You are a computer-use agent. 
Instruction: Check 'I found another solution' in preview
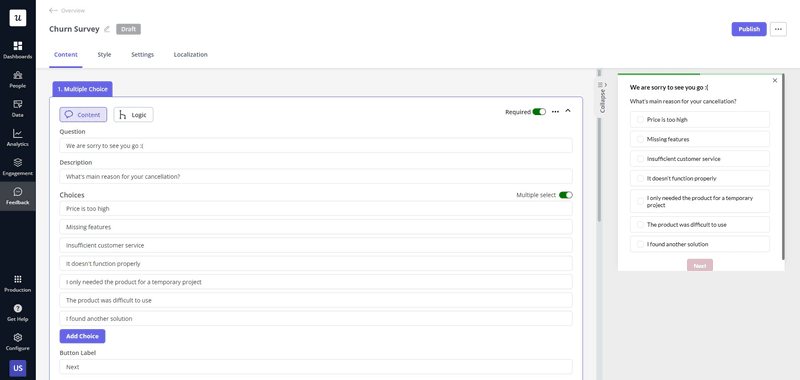640,244
